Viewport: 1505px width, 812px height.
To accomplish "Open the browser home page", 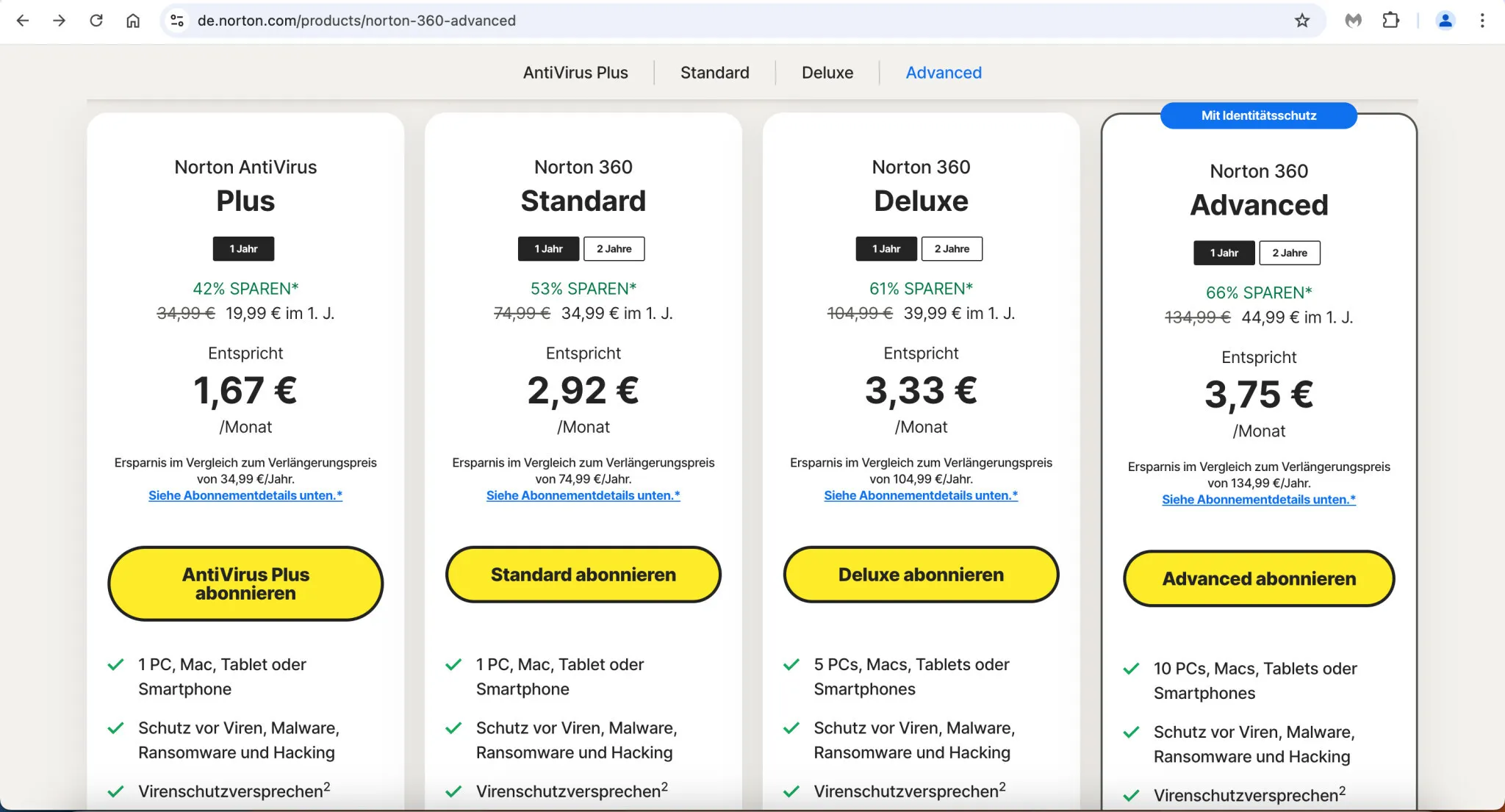I will coord(133,21).
